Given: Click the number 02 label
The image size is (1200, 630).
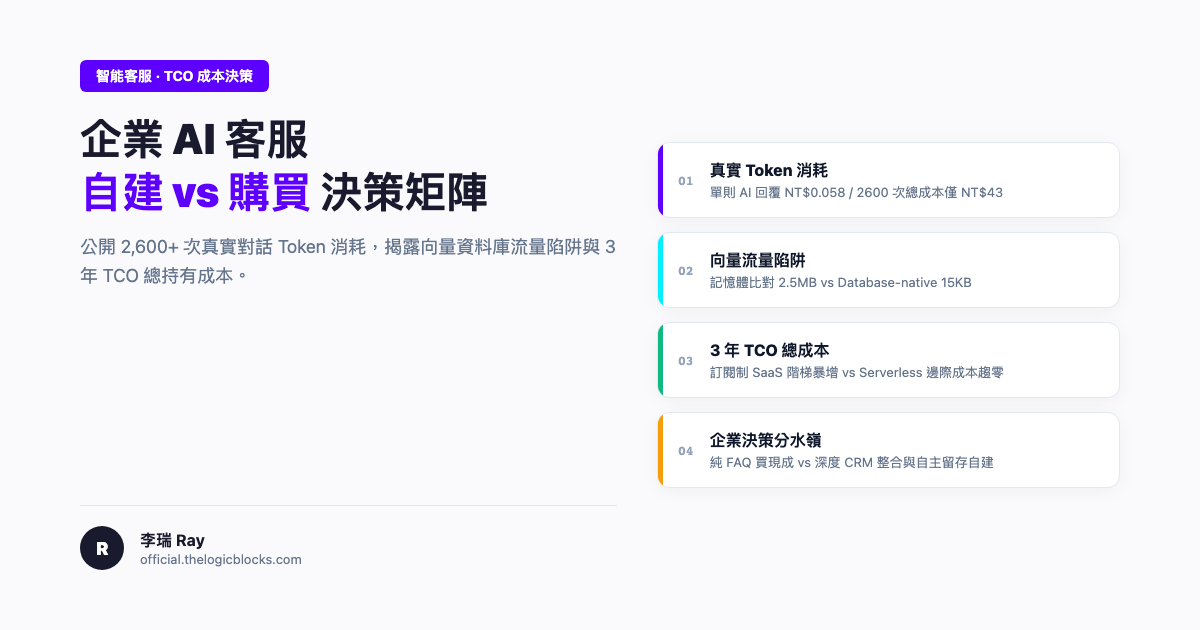Looking at the screenshot, I should tap(685, 271).
